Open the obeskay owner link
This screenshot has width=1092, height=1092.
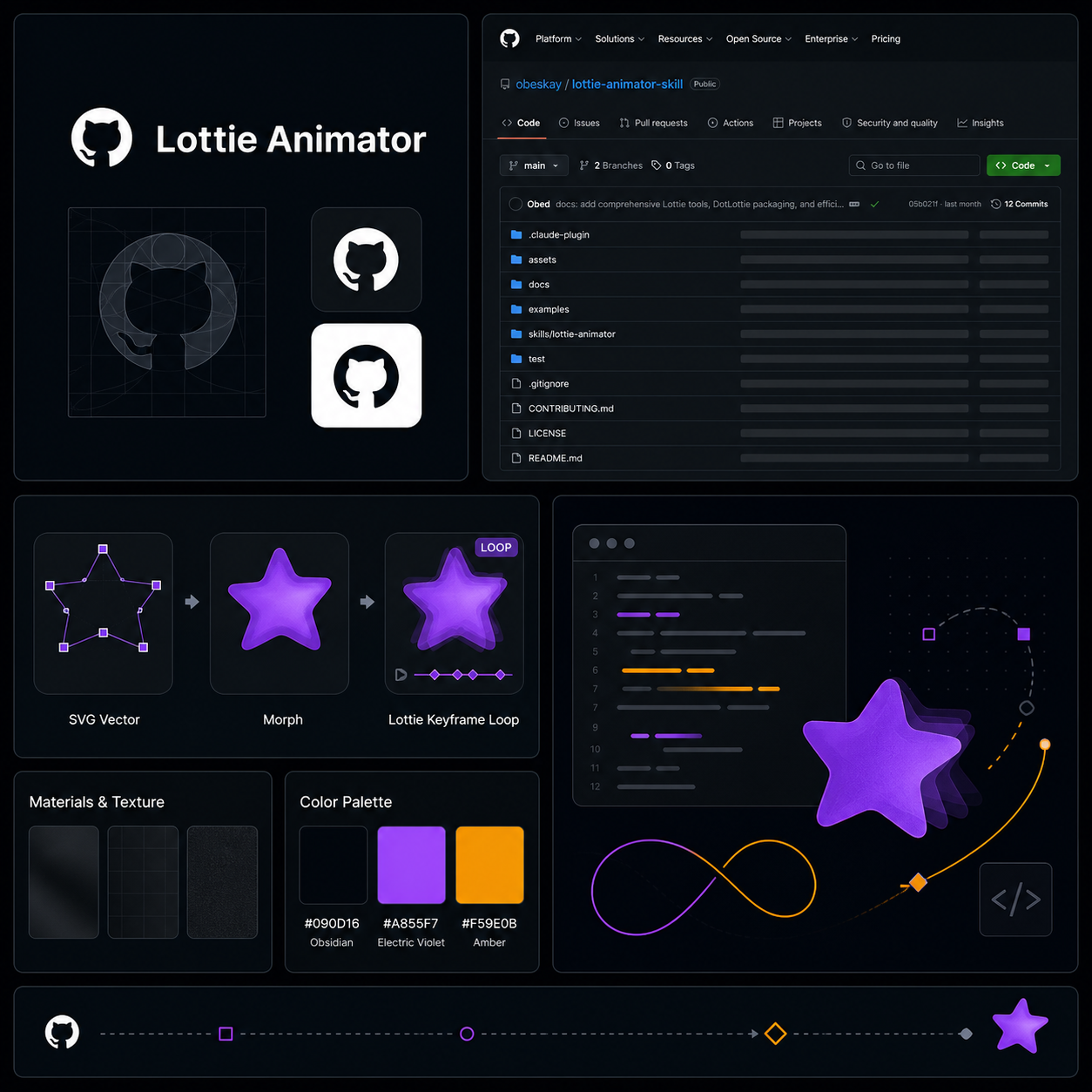coord(538,84)
